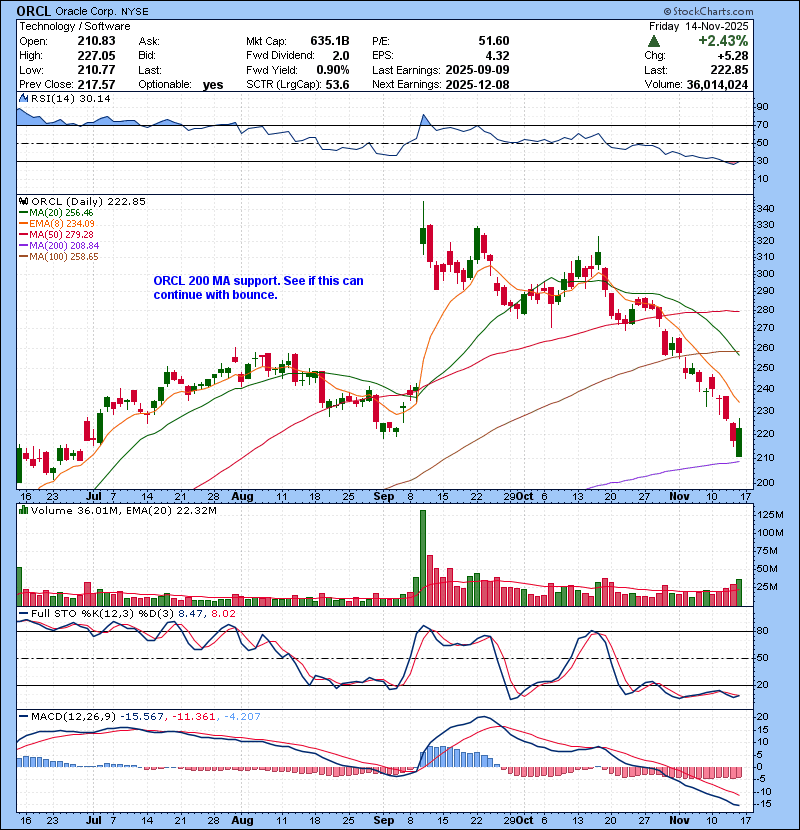This screenshot has width=800, height=830.
Task: Select the P/E value 51.60
Action: tap(494, 41)
